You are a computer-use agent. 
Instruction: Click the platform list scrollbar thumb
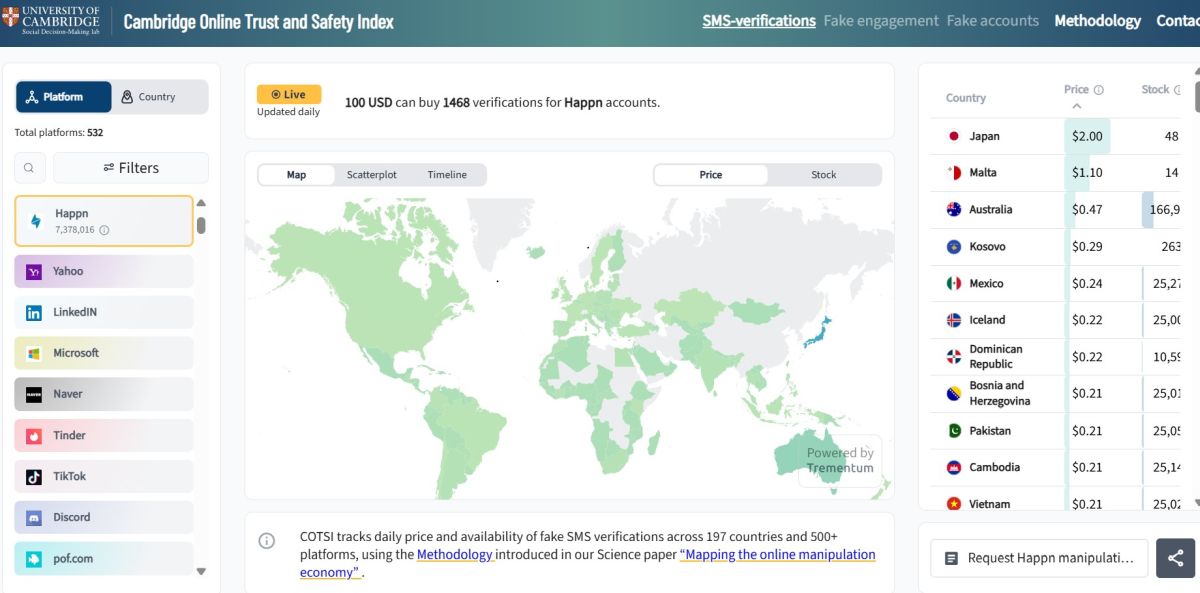[201, 225]
